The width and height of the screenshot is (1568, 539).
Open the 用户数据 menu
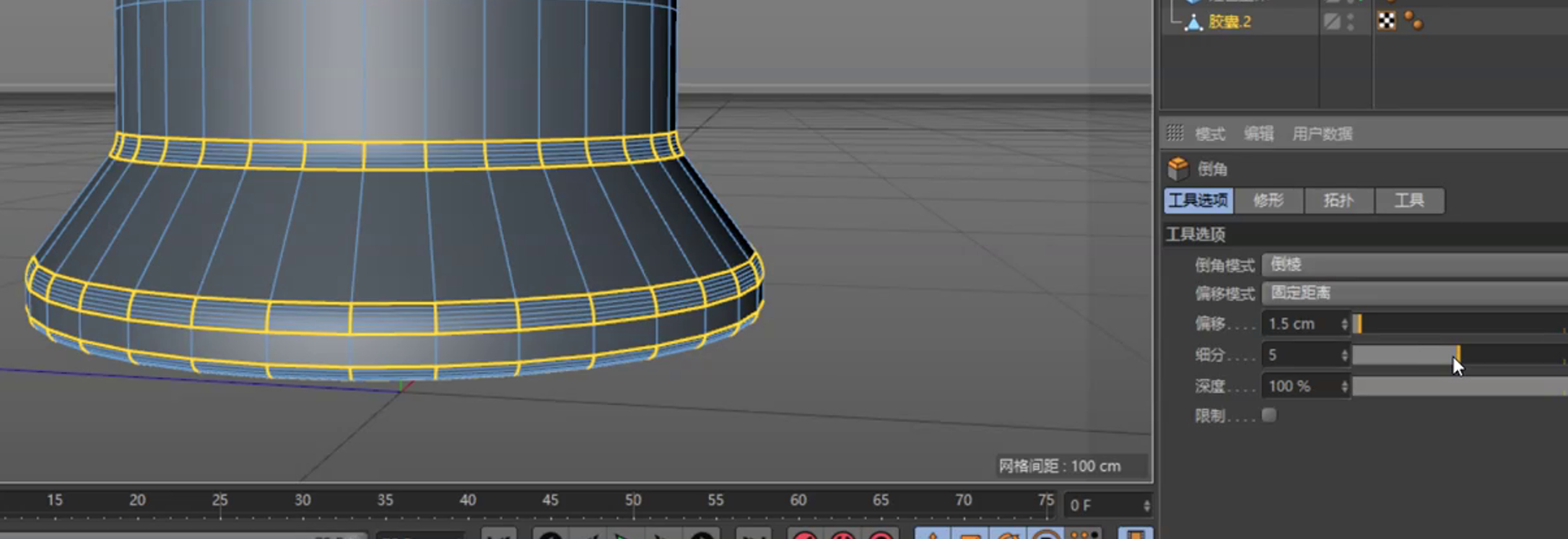point(1322,134)
